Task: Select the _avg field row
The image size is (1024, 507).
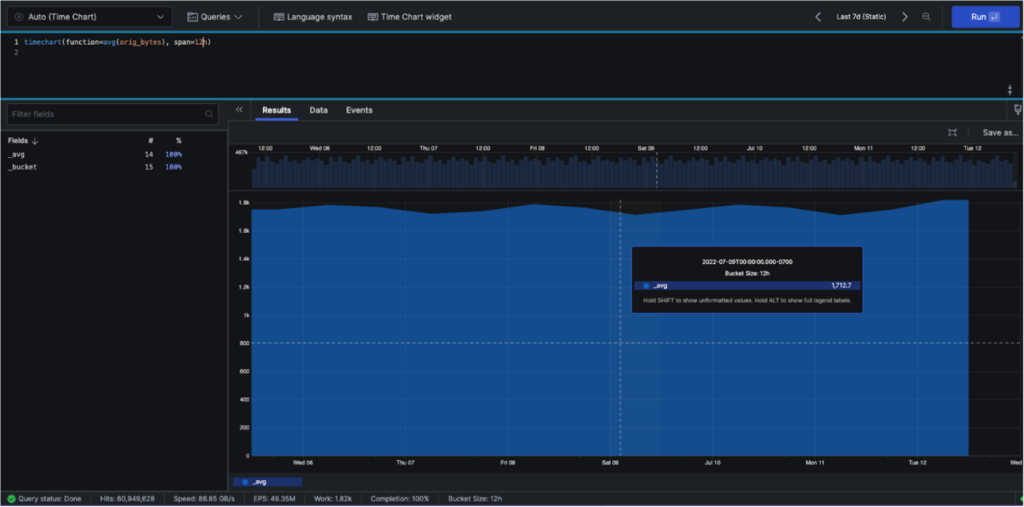Action: point(95,154)
